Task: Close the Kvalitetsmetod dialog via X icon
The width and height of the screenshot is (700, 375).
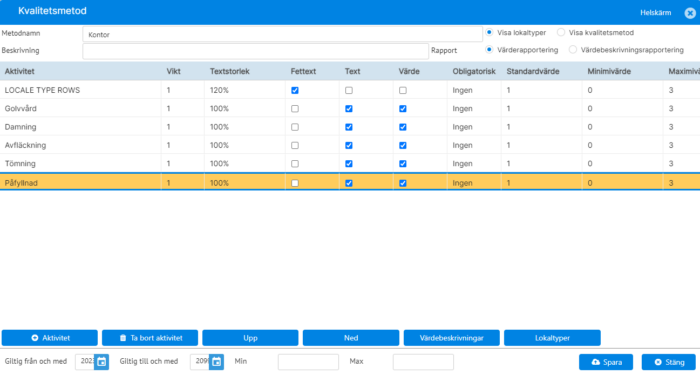Action: click(690, 13)
